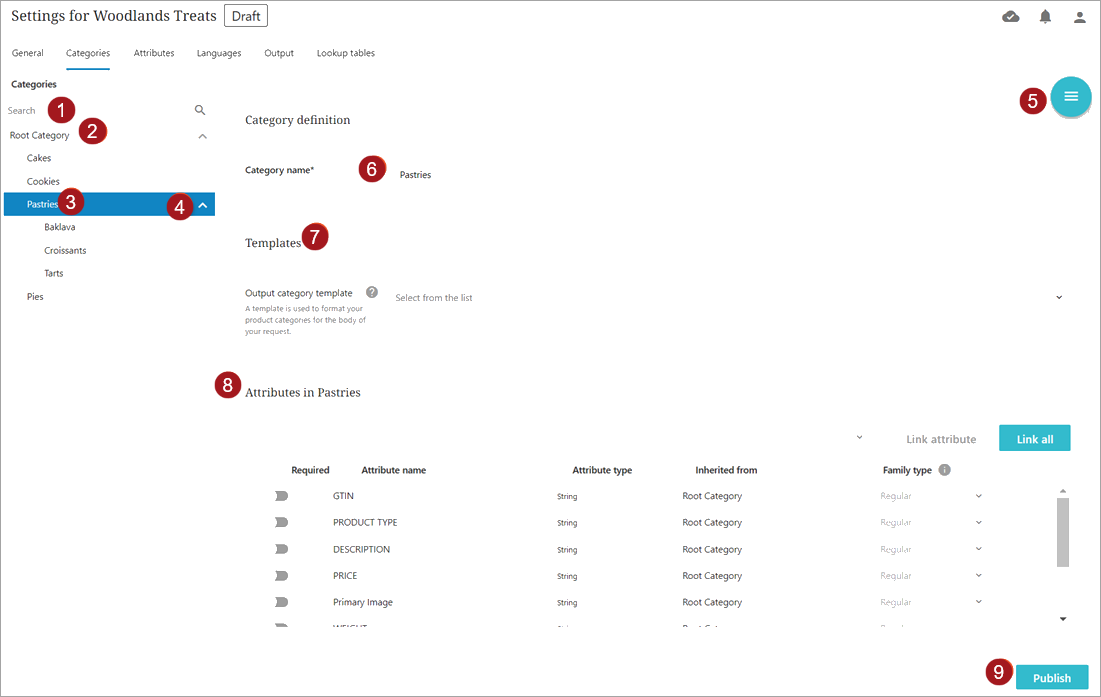
Task: Toggle Required for the DESCRIPTION attribute
Action: 281,549
